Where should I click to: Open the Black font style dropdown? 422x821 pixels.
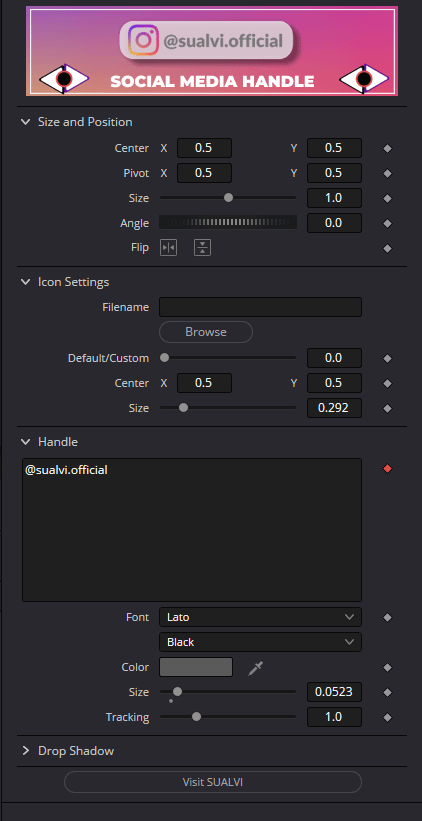click(x=260, y=642)
